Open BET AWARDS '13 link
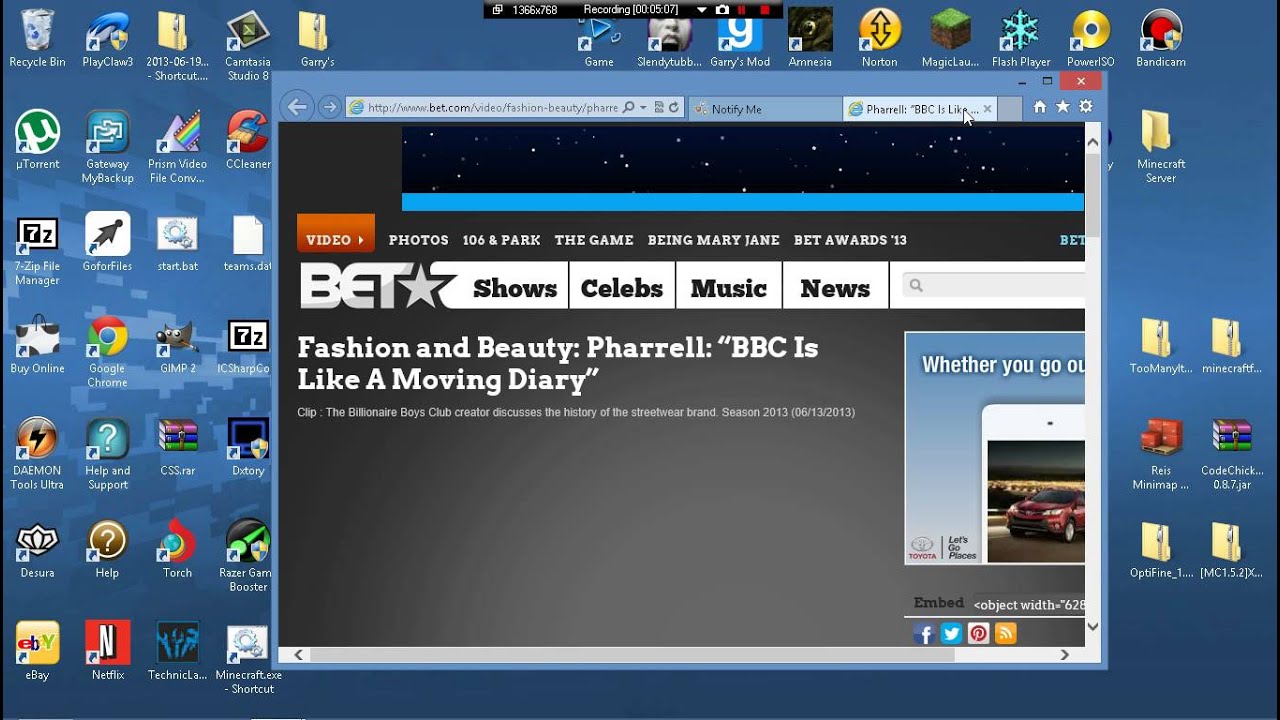 click(x=850, y=240)
